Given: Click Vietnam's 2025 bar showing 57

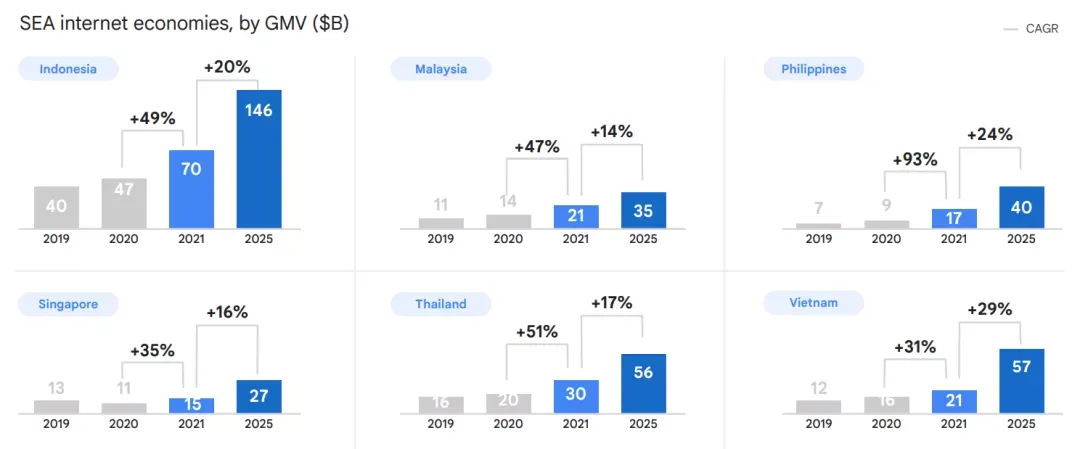Looking at the screenshot, I should click(1021, 381).
